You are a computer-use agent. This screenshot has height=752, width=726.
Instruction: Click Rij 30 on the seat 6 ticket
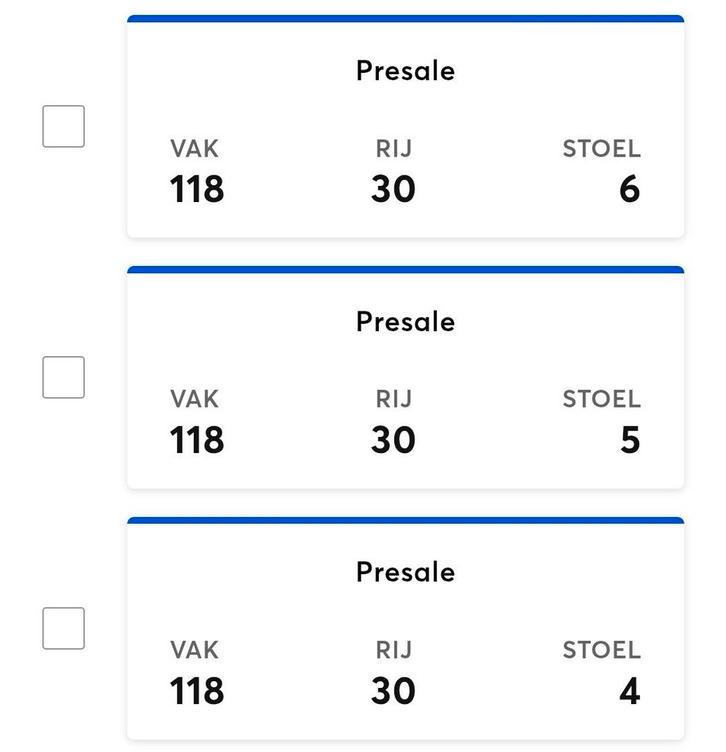[x=393, y=189]
